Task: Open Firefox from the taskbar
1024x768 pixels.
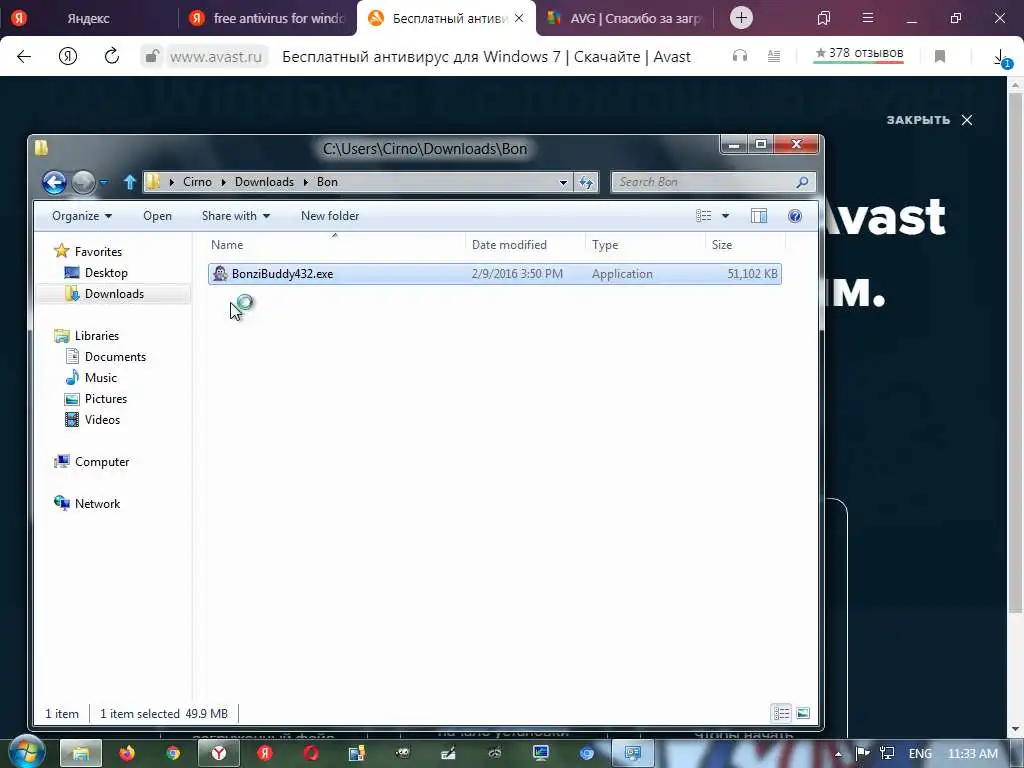Action: (x=127, y=753)
